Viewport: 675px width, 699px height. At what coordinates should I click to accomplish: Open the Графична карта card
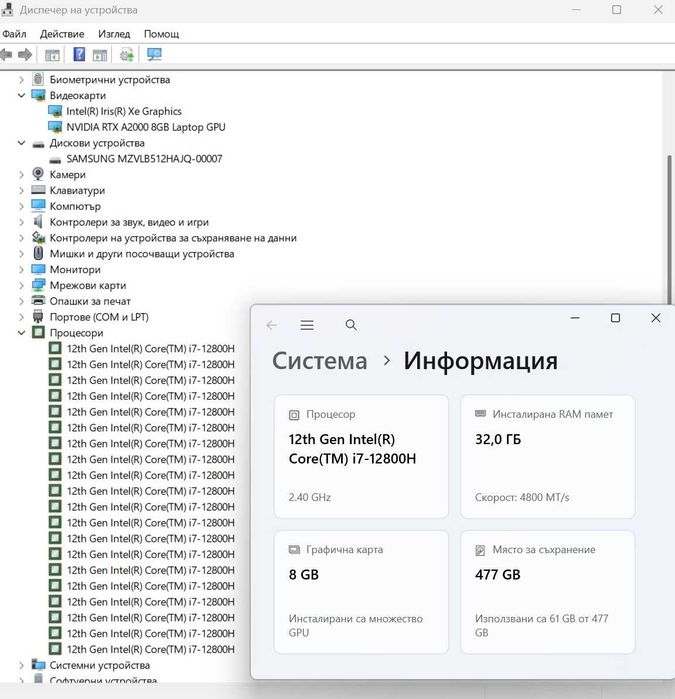point(361,592)
